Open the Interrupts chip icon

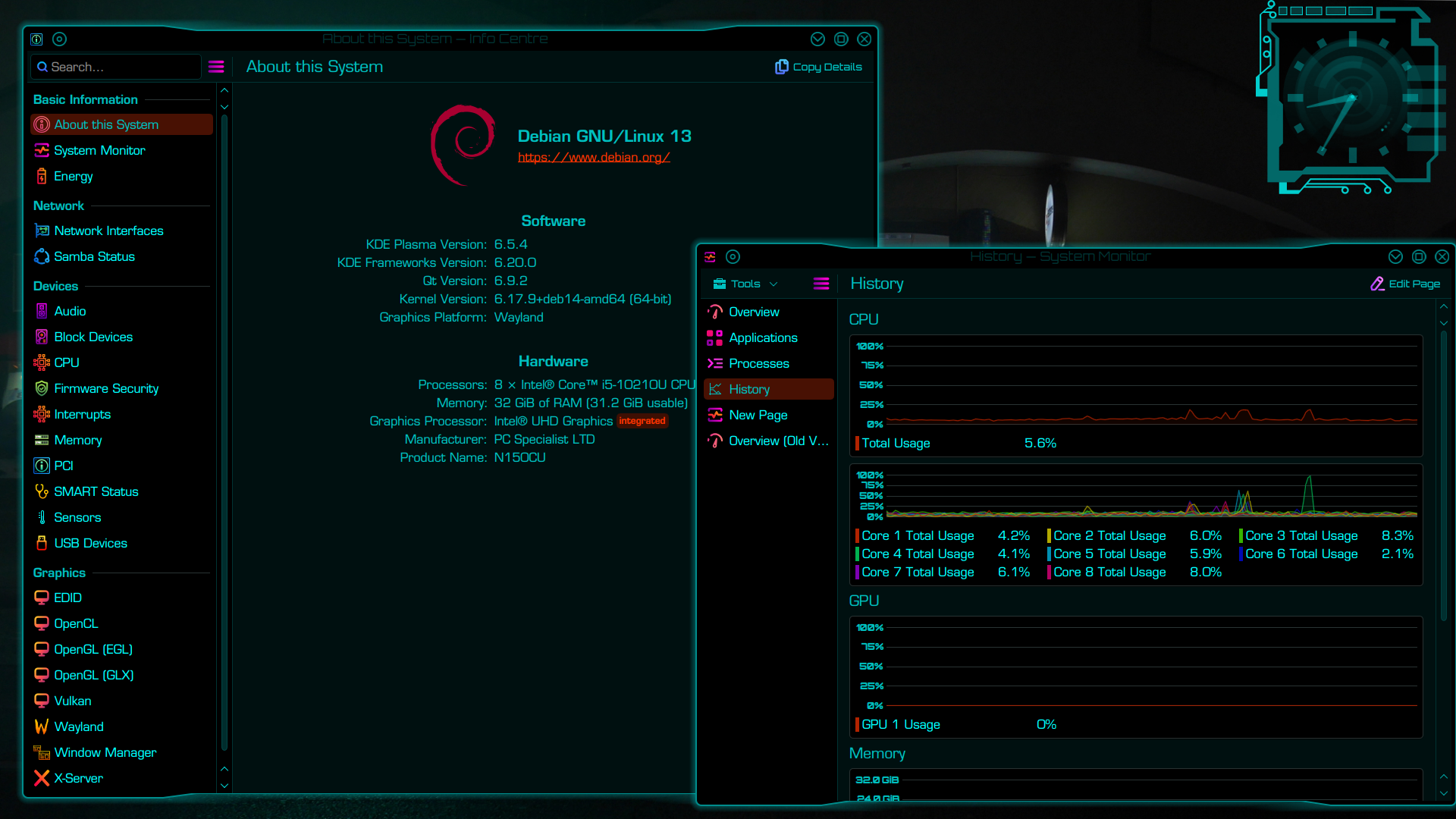pos(42,414)
